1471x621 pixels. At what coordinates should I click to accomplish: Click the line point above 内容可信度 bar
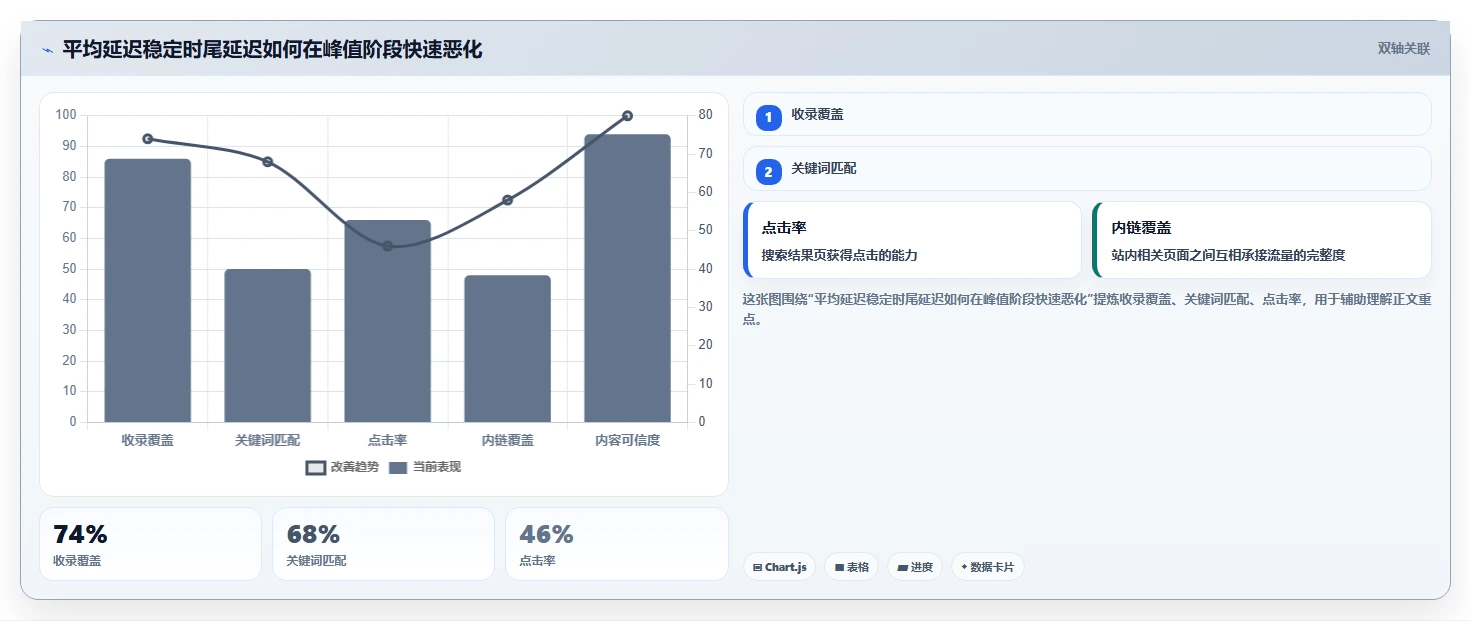(x=628, y=116)
